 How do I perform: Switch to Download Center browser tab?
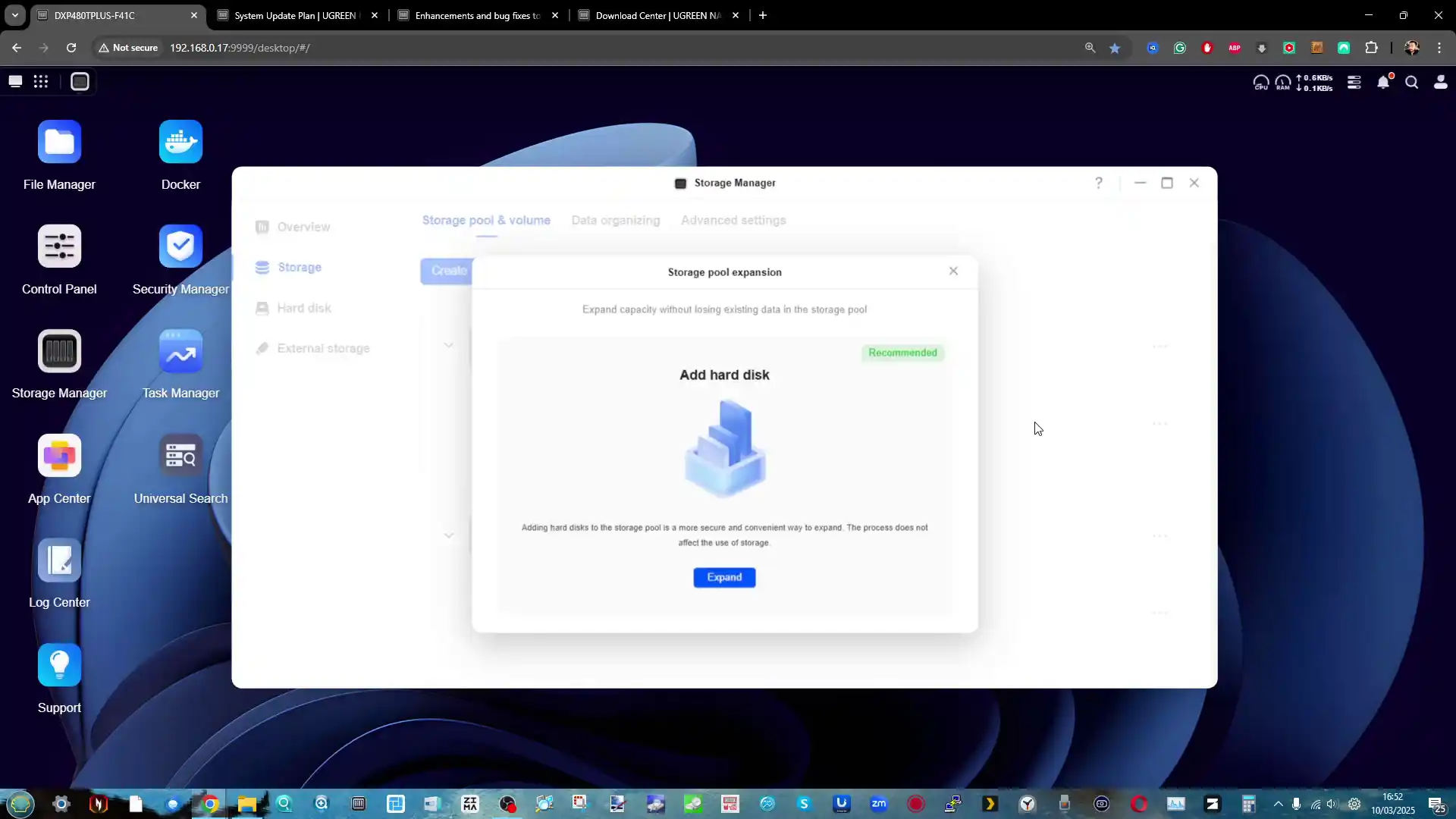[657, 15]
